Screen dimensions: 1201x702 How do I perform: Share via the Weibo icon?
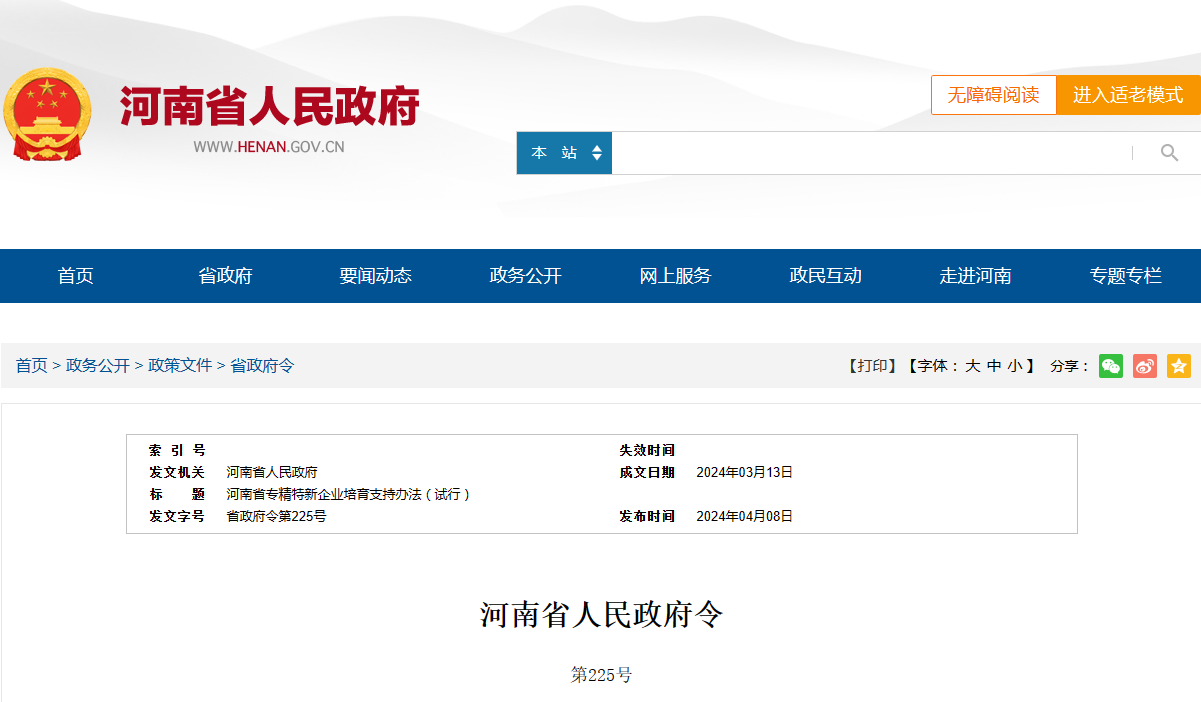coord(1145,366)
